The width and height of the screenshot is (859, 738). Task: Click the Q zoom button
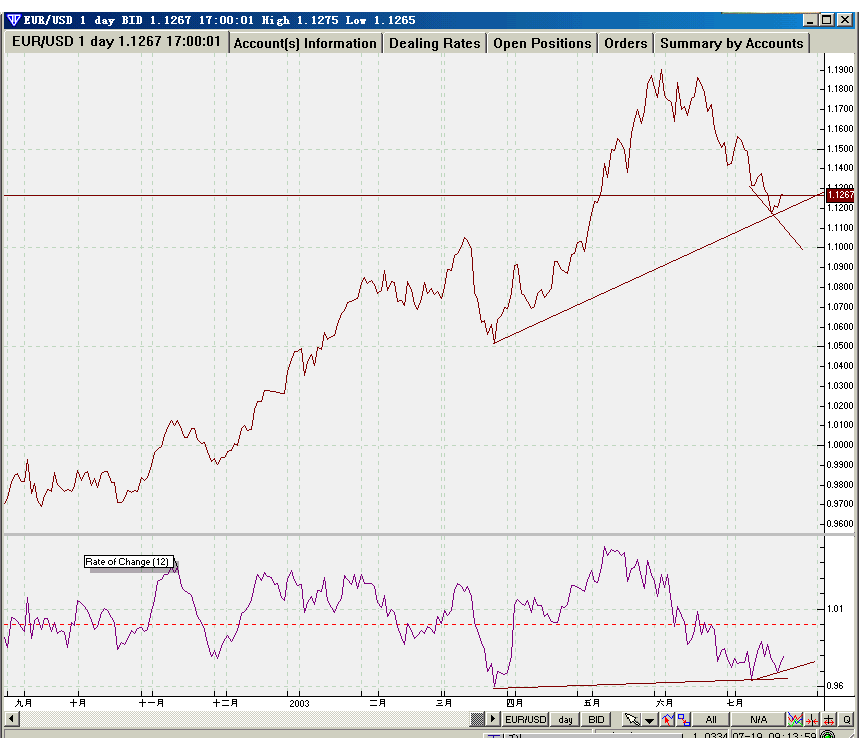point(846,719)
